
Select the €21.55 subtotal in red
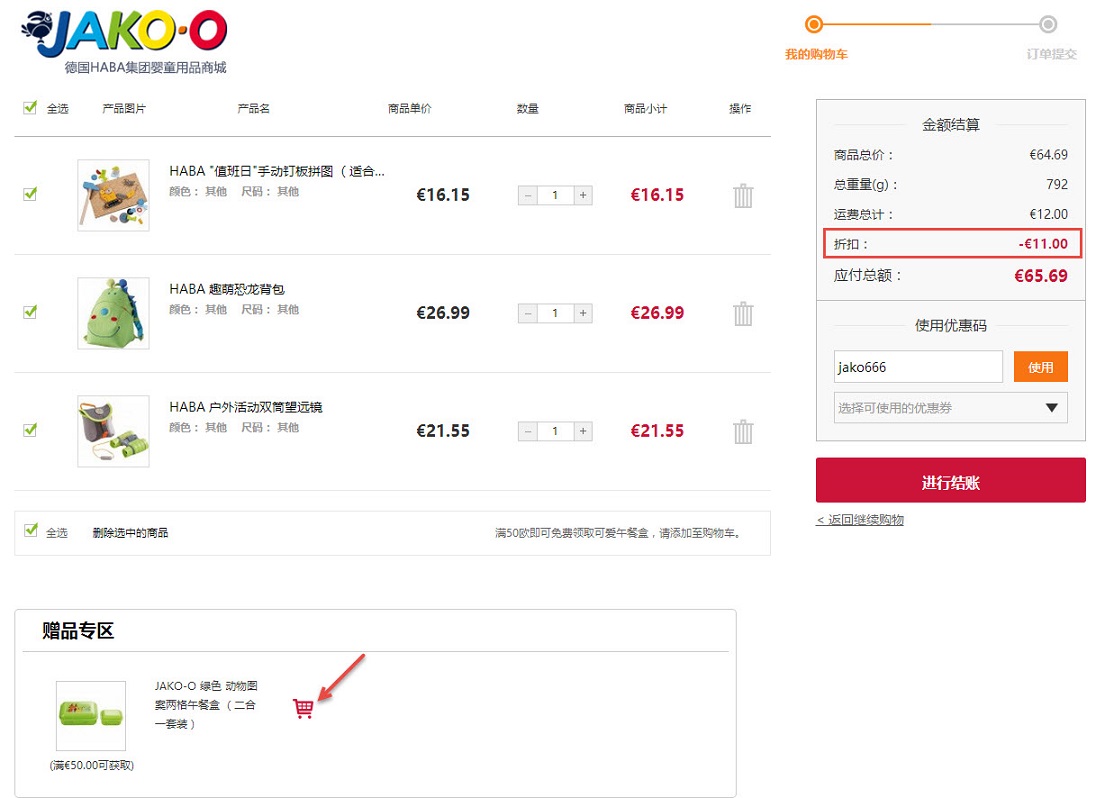[x=657, y=431]
